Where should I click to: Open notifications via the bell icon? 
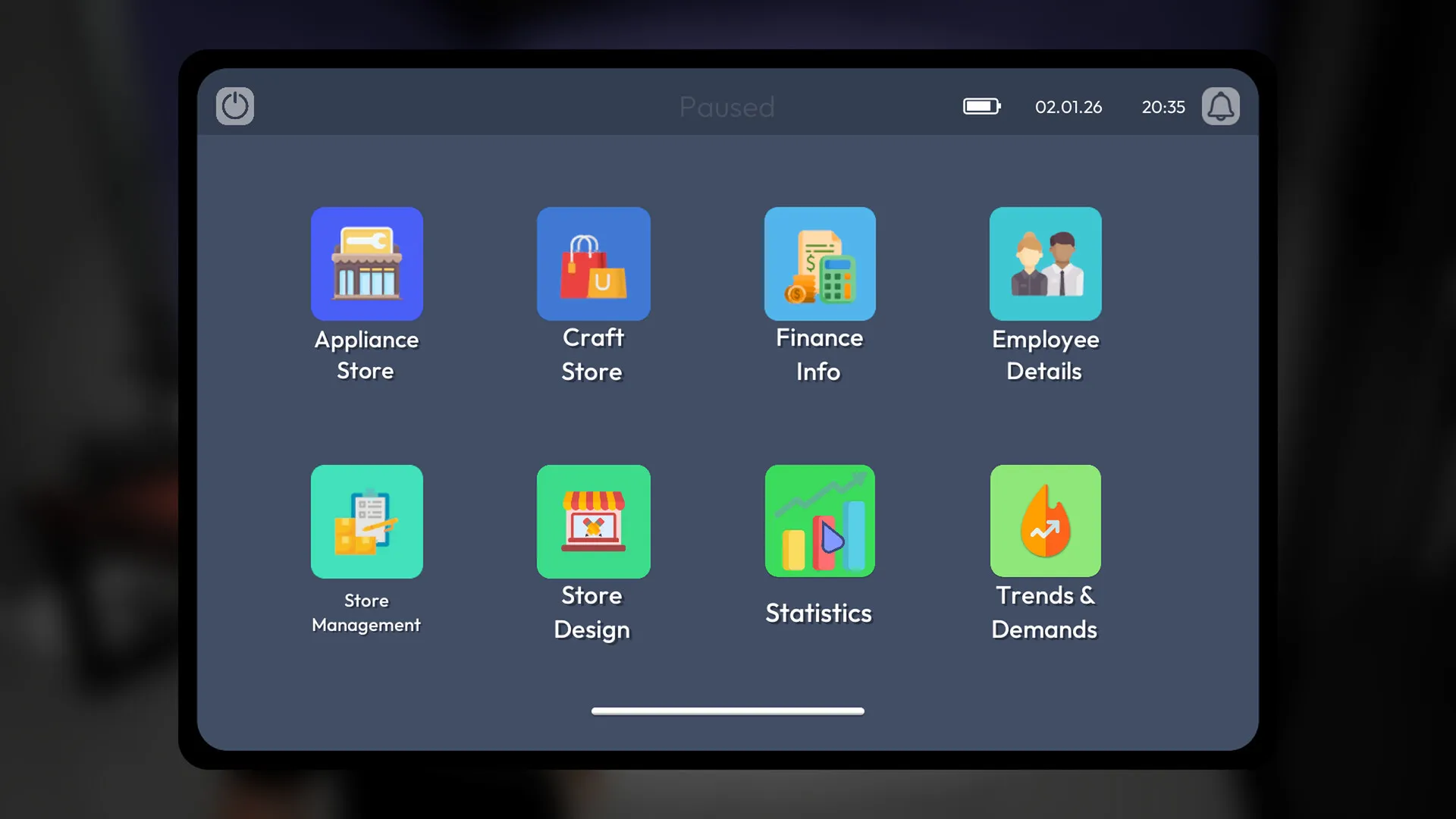pos(1221,106)
